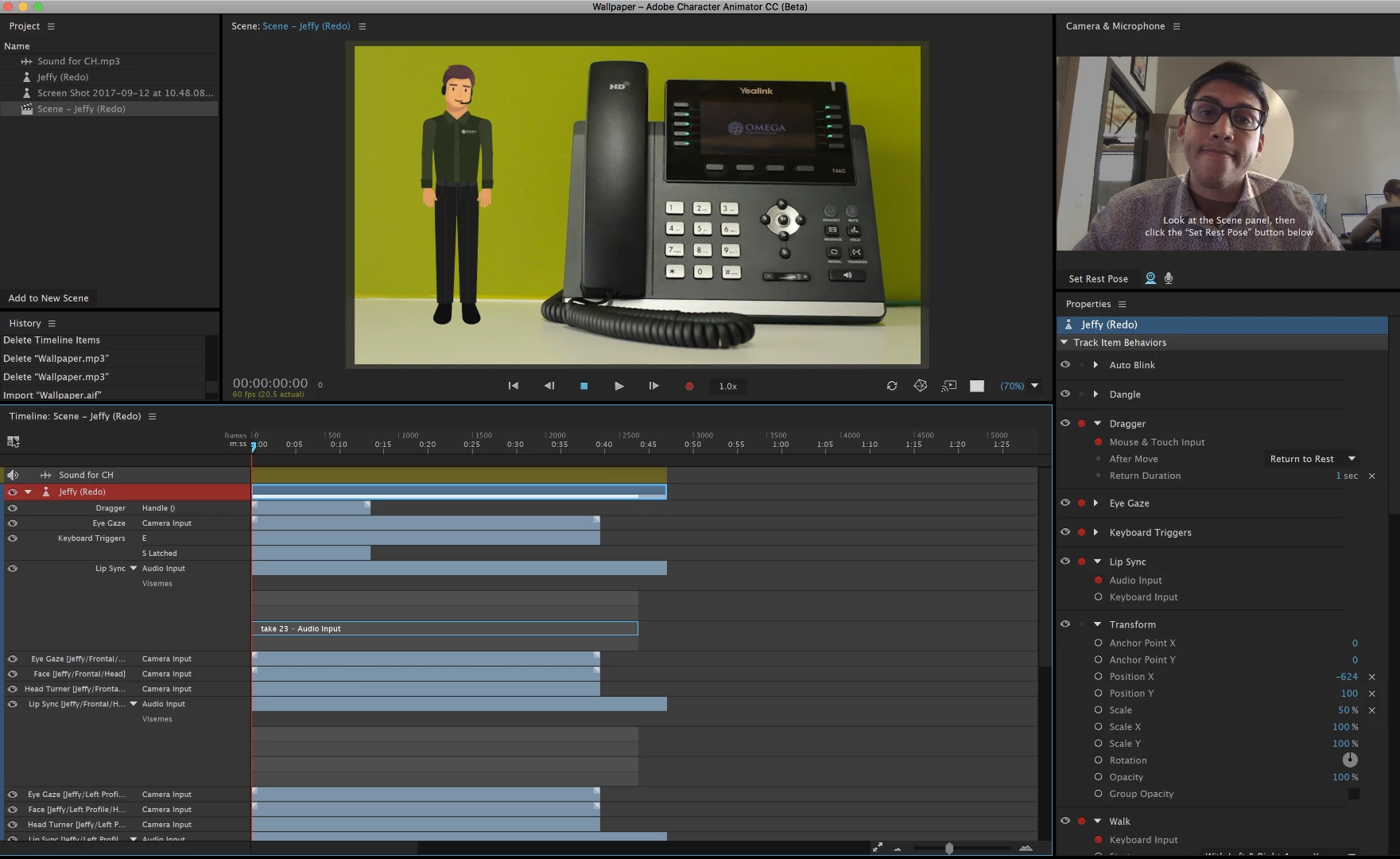Step forward one frame
This screenshot has height=859, width=1400.
[654, 386]
